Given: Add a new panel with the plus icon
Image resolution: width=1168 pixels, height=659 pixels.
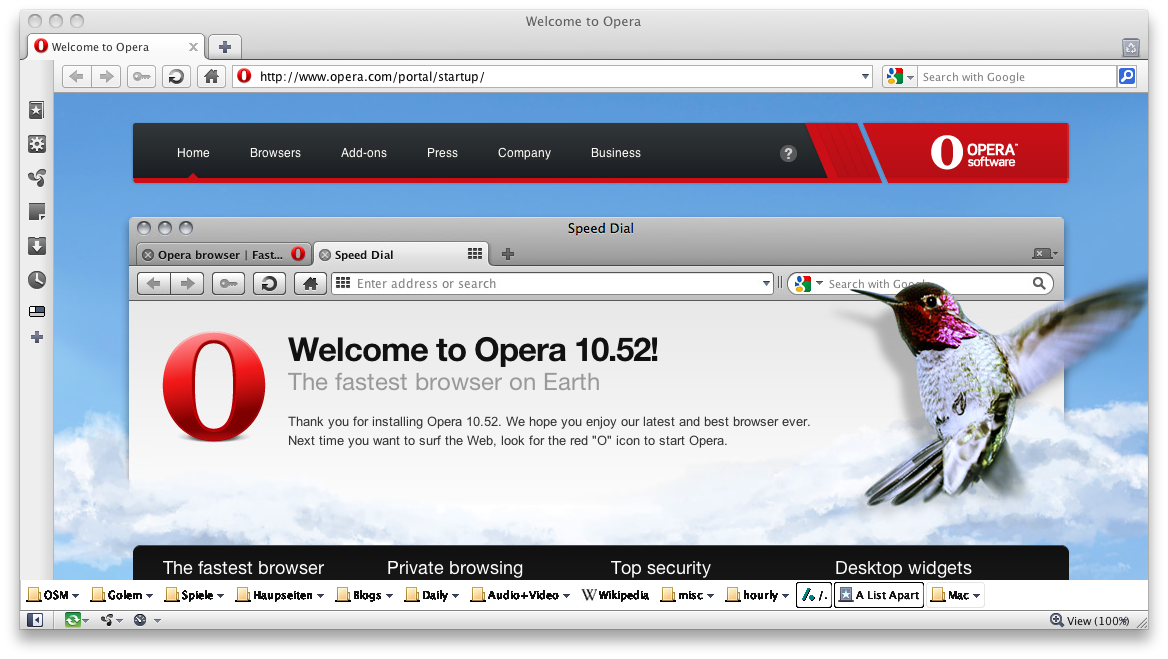Looking at the screenshot, I should [37, 337].
